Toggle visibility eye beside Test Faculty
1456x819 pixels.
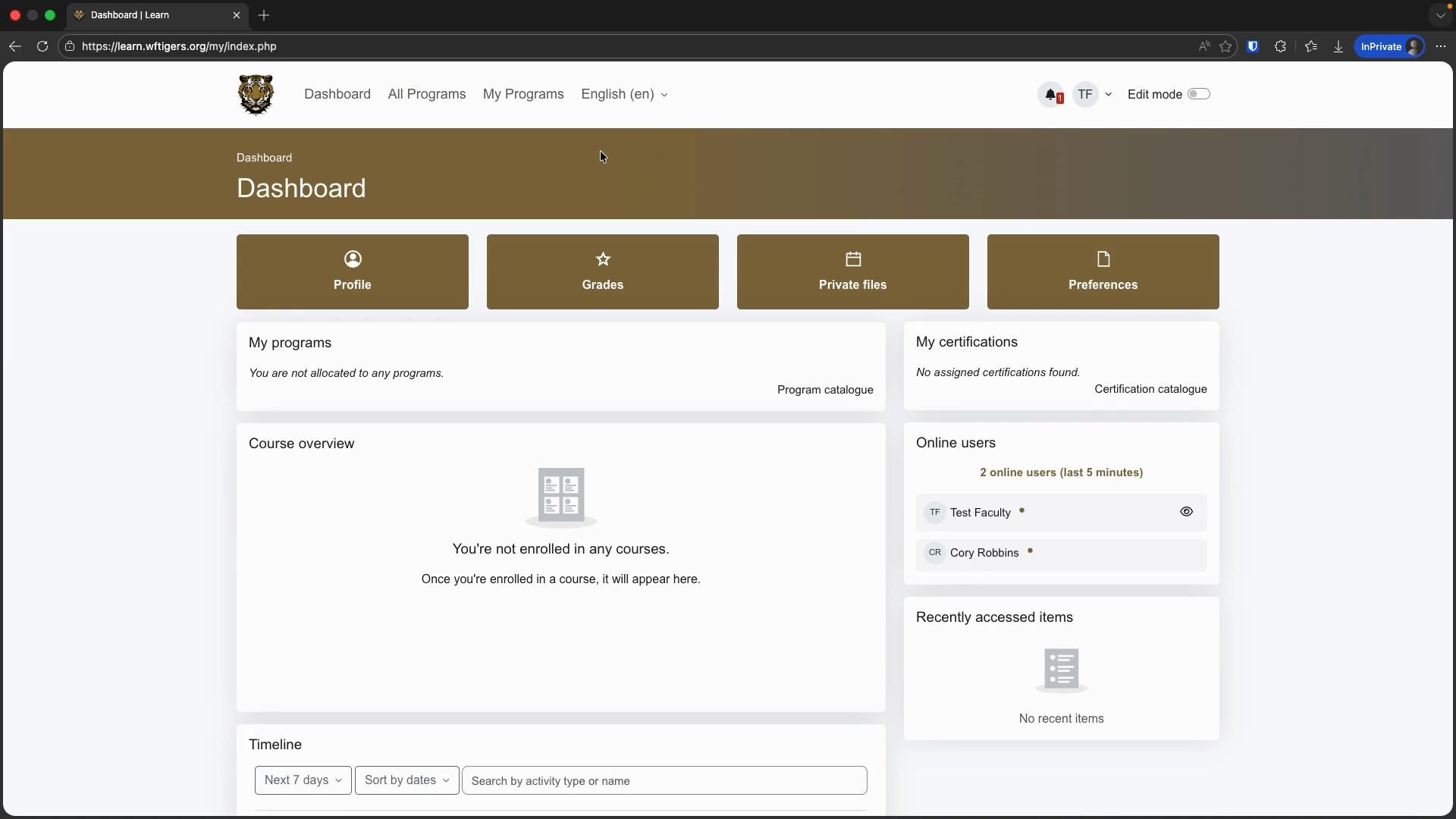[x=1186, y=512]
